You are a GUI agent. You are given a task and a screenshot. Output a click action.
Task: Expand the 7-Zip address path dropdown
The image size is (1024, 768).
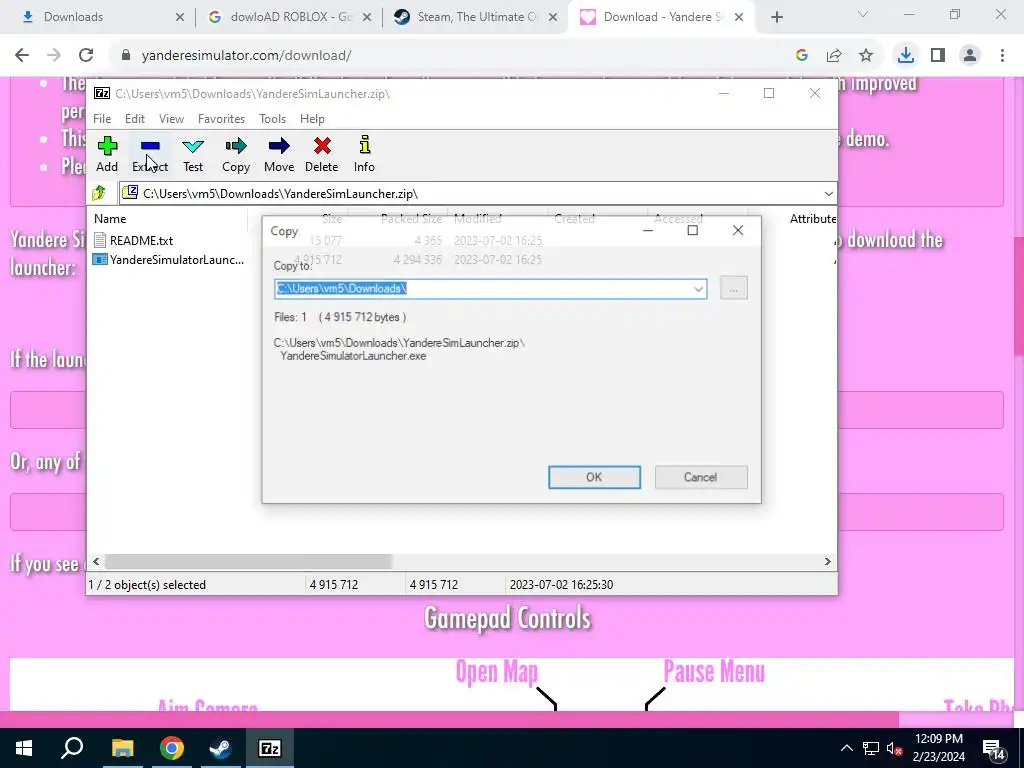[x=828, y=193]
